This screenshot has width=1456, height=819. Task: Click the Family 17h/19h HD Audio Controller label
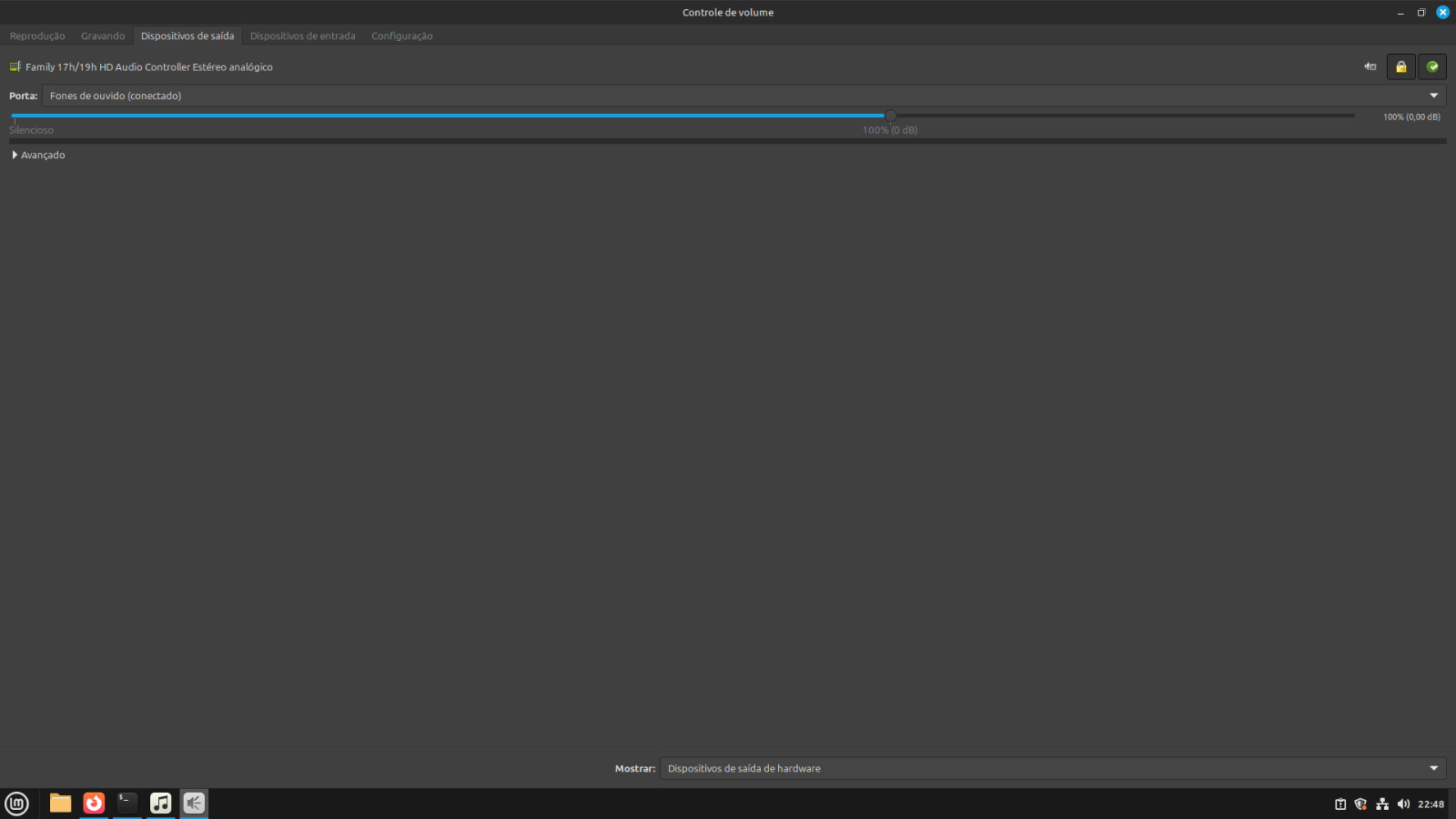[x=149, y=66]
